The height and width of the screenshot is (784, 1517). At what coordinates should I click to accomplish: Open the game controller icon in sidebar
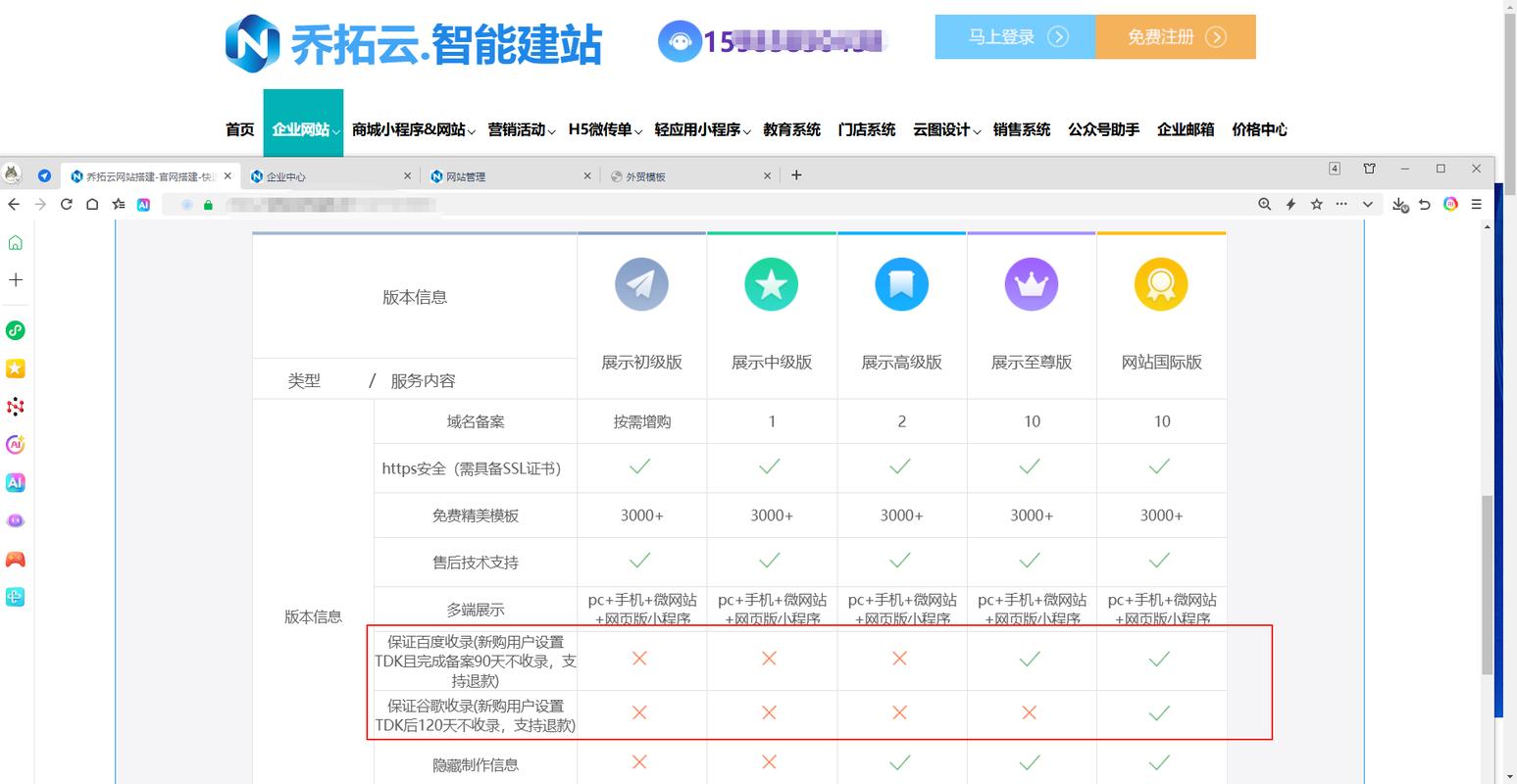coord(15,559)
